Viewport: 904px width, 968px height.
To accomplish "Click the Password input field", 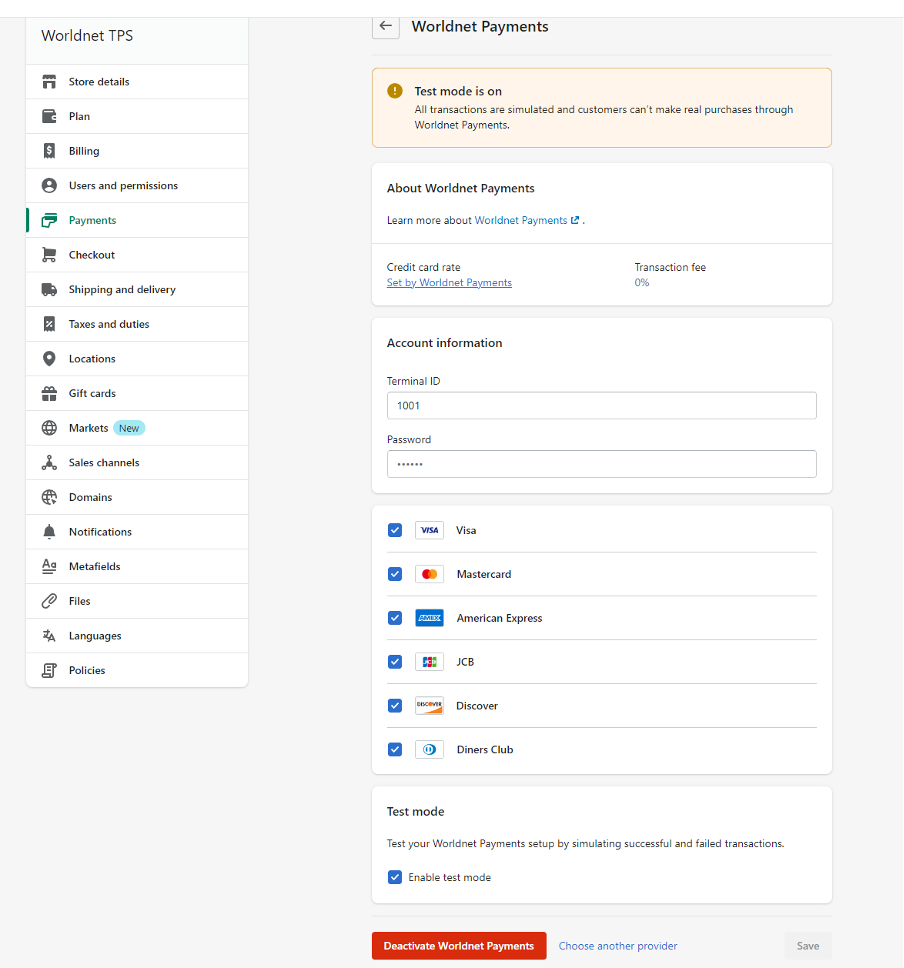I will (x=601, y=464).
